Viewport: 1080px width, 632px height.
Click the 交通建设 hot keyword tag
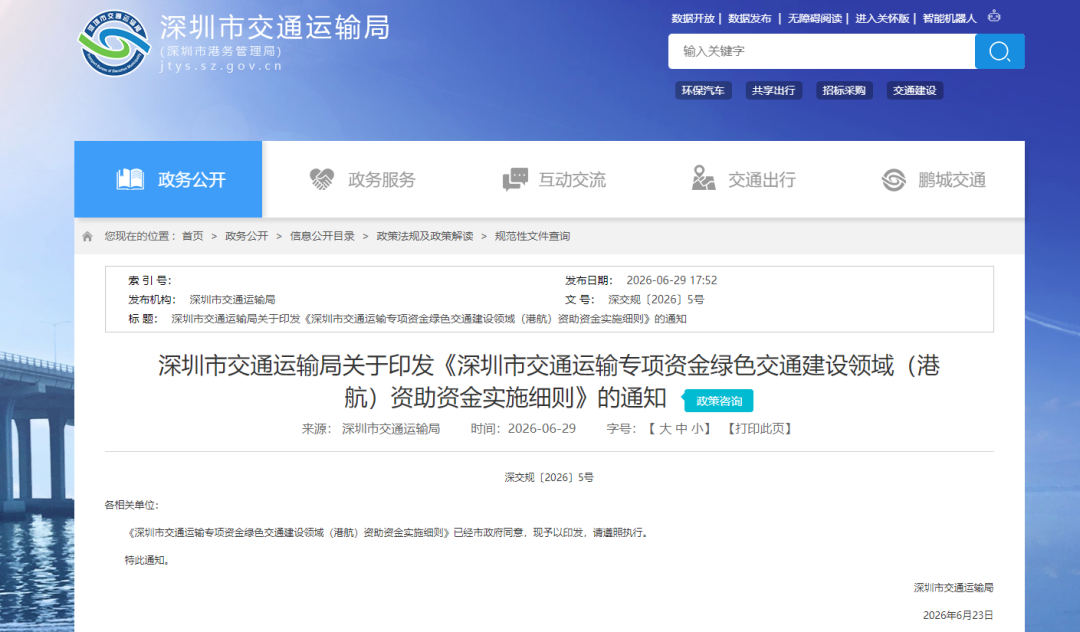point(915,90)
